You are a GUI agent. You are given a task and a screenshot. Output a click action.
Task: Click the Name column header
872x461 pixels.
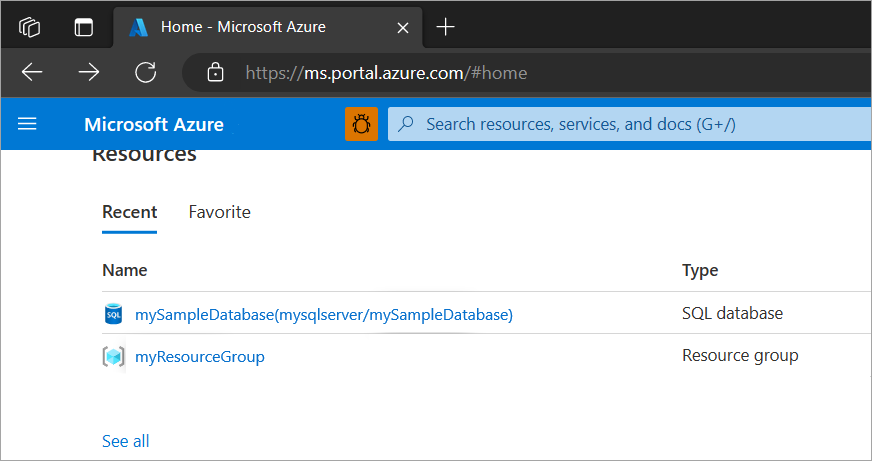(125, 270)
